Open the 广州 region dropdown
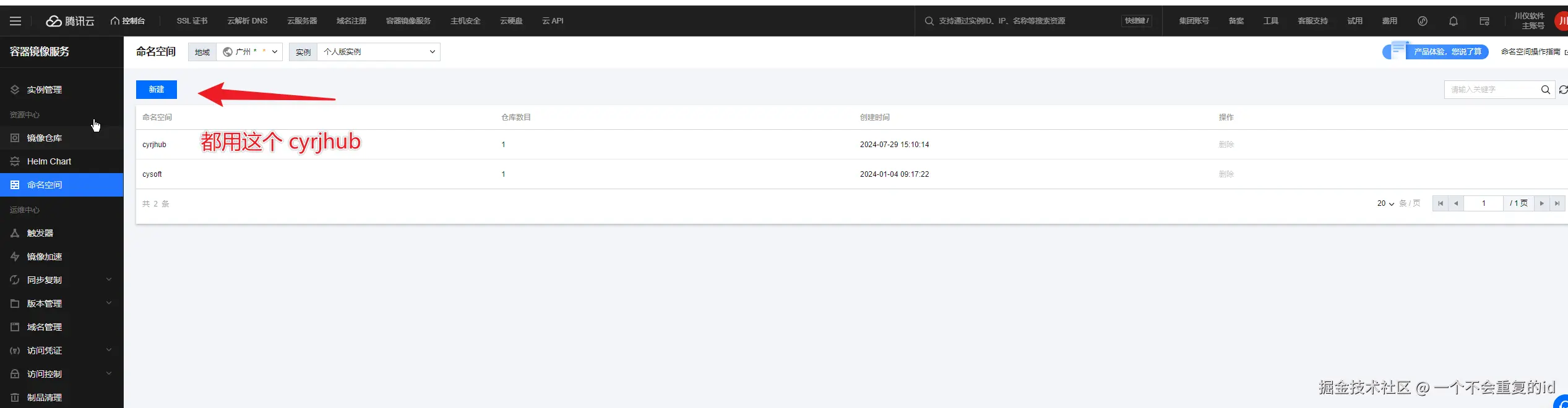This screenshot has height=408, width=1568. click(x=249, y=52)
